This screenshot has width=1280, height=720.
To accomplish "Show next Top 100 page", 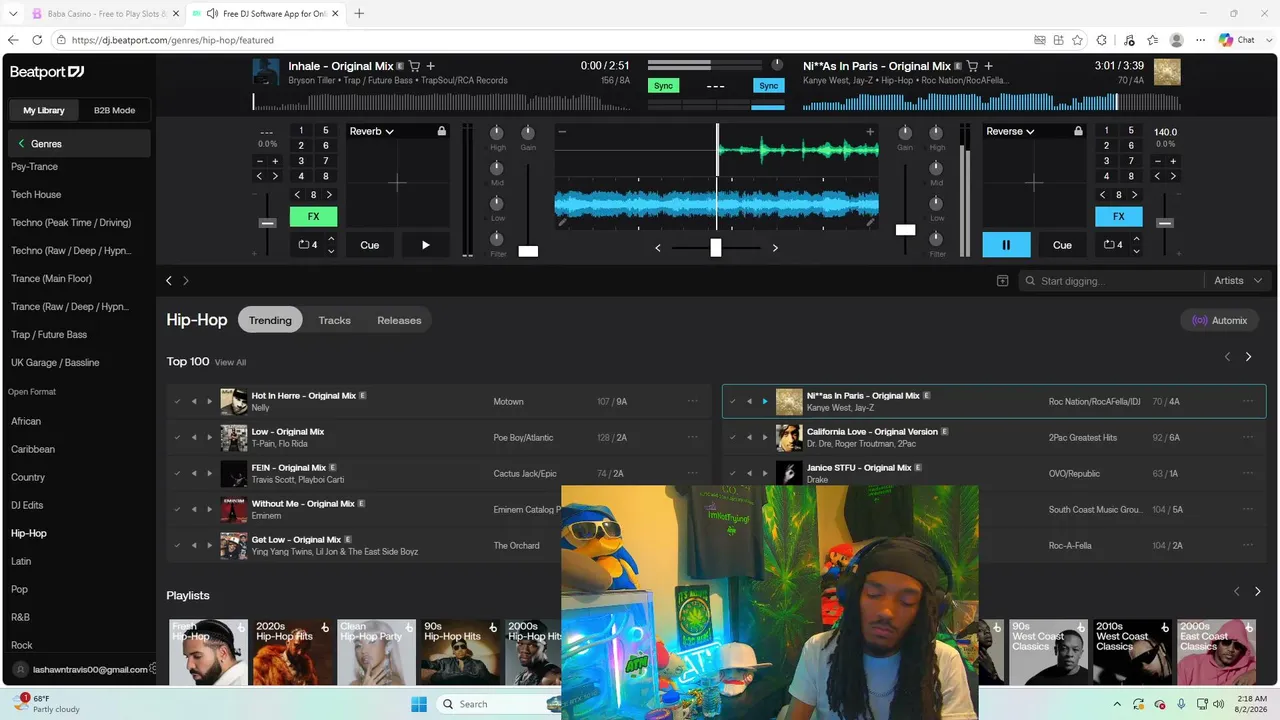I will (1248, 357).
